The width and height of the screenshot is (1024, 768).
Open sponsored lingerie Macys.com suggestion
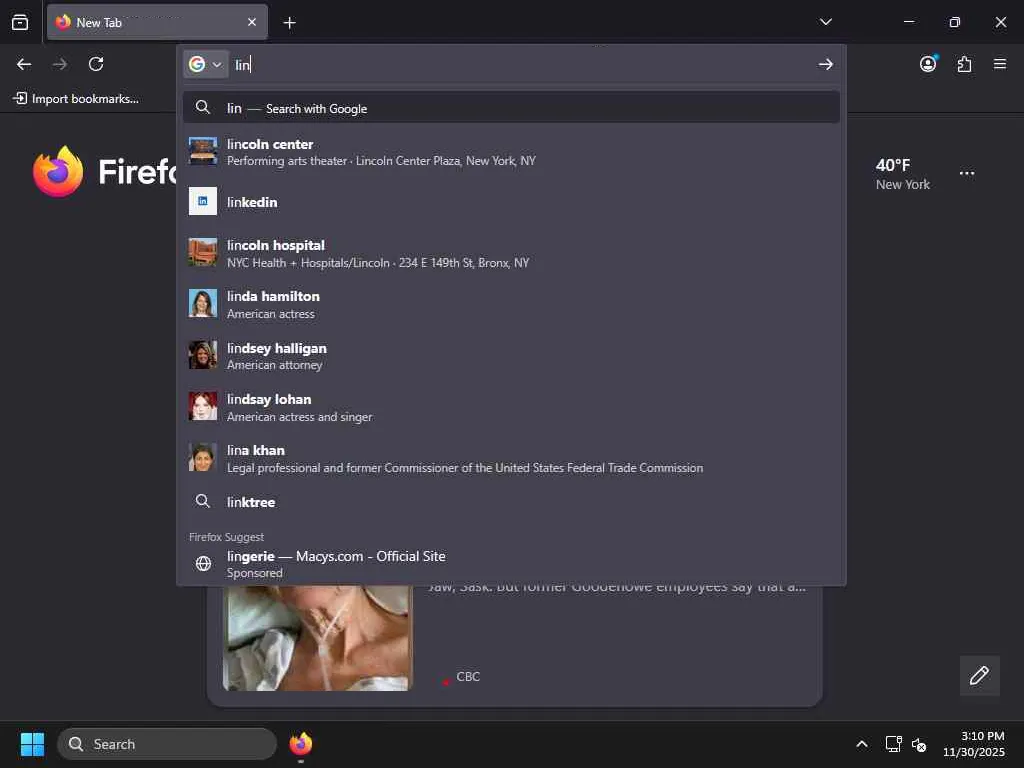tap(511, 564)
